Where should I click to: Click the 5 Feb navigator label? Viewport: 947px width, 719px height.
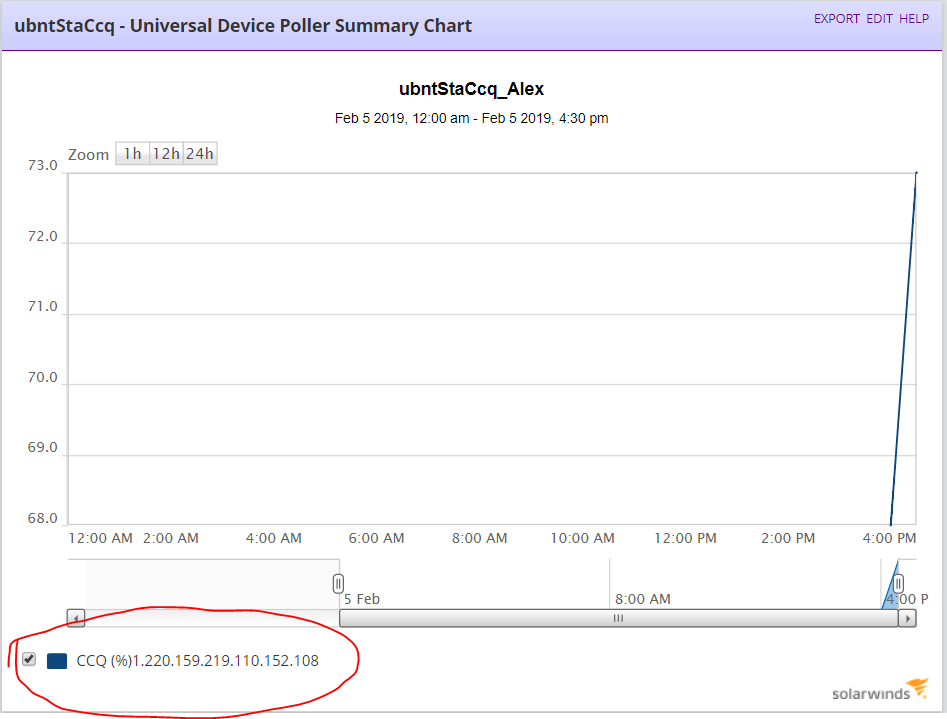click(x=362, y=599)
